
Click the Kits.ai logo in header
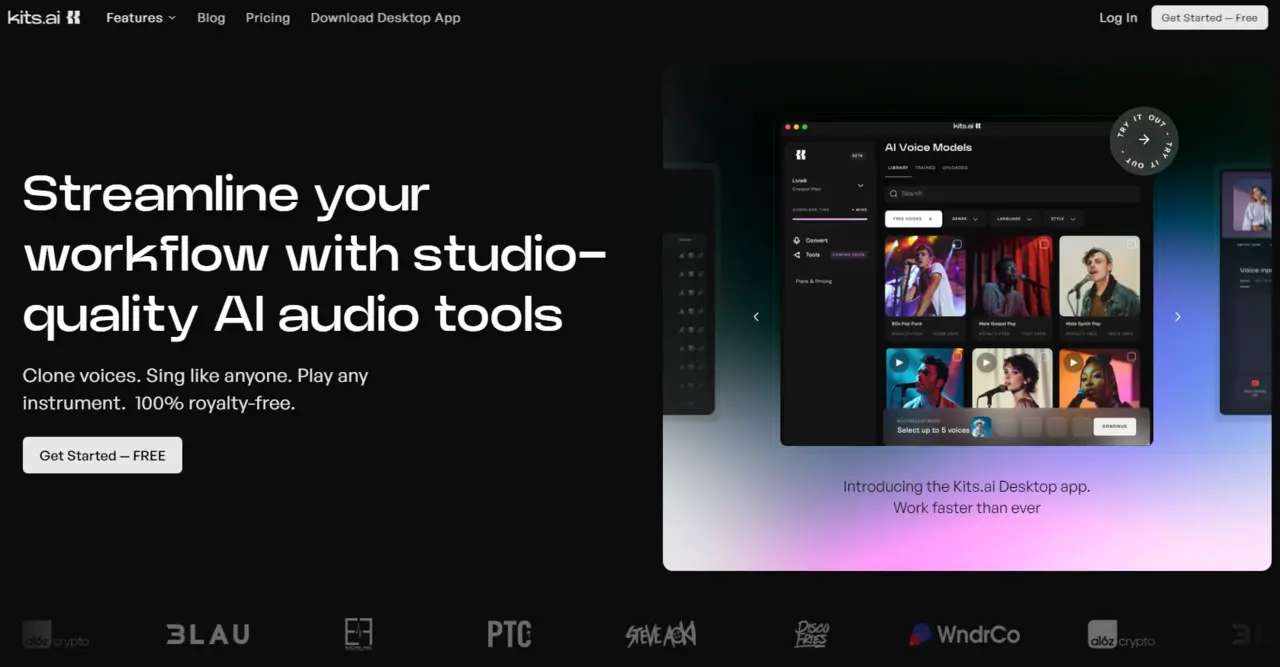44,17
